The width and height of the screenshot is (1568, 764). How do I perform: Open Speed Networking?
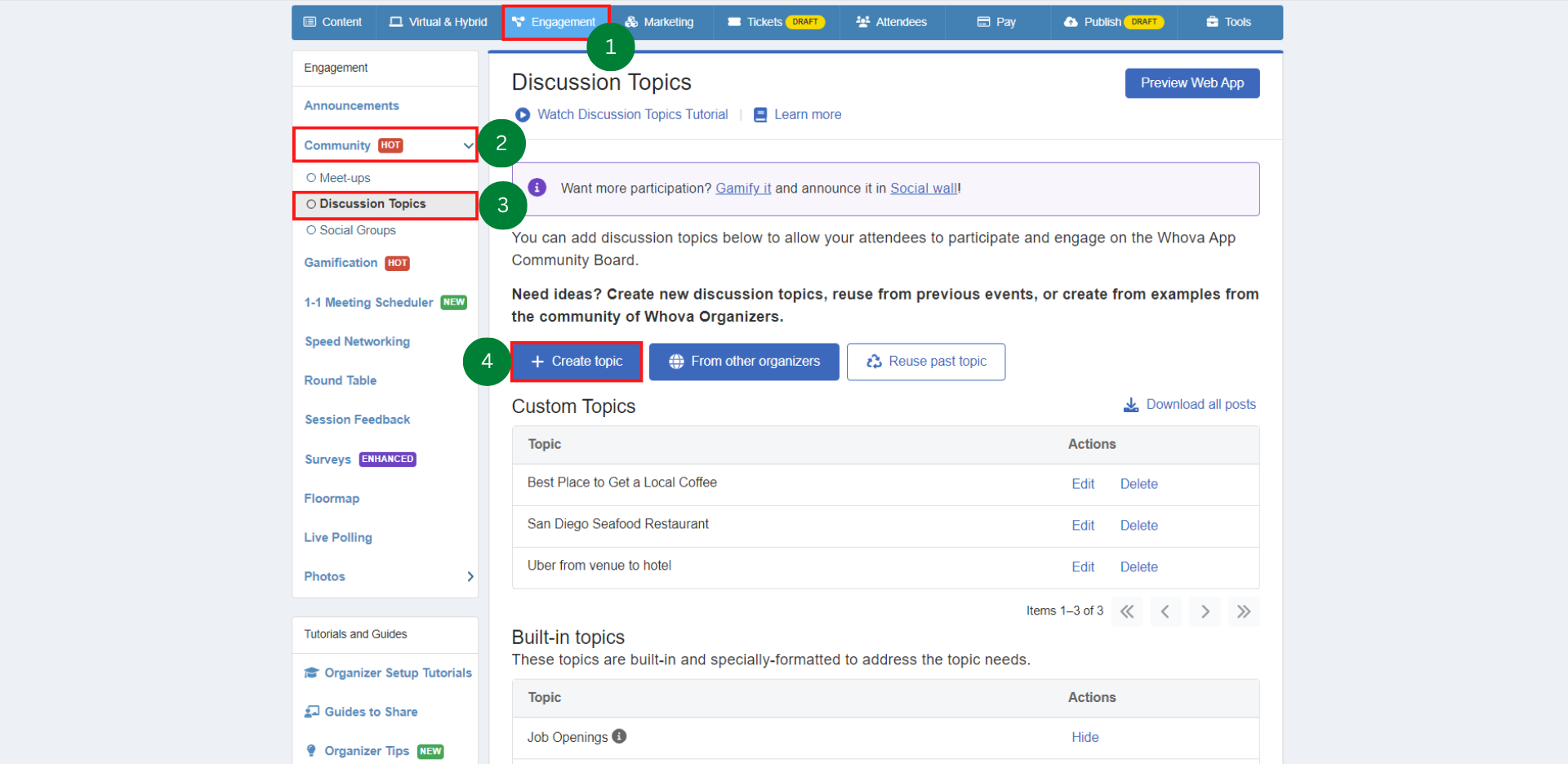(x=358, y=341)
